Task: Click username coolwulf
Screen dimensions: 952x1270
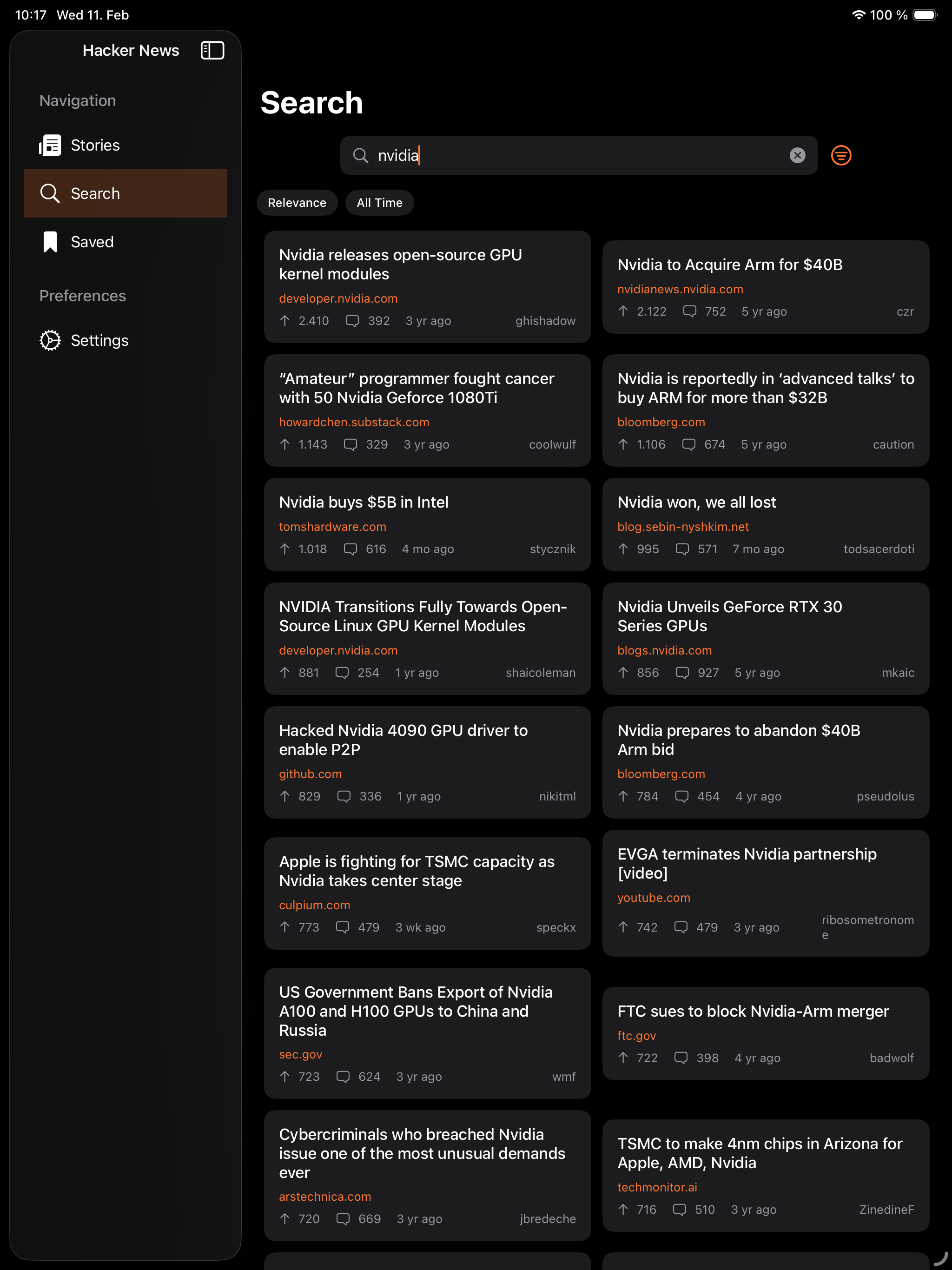Action: pos(552,444)
